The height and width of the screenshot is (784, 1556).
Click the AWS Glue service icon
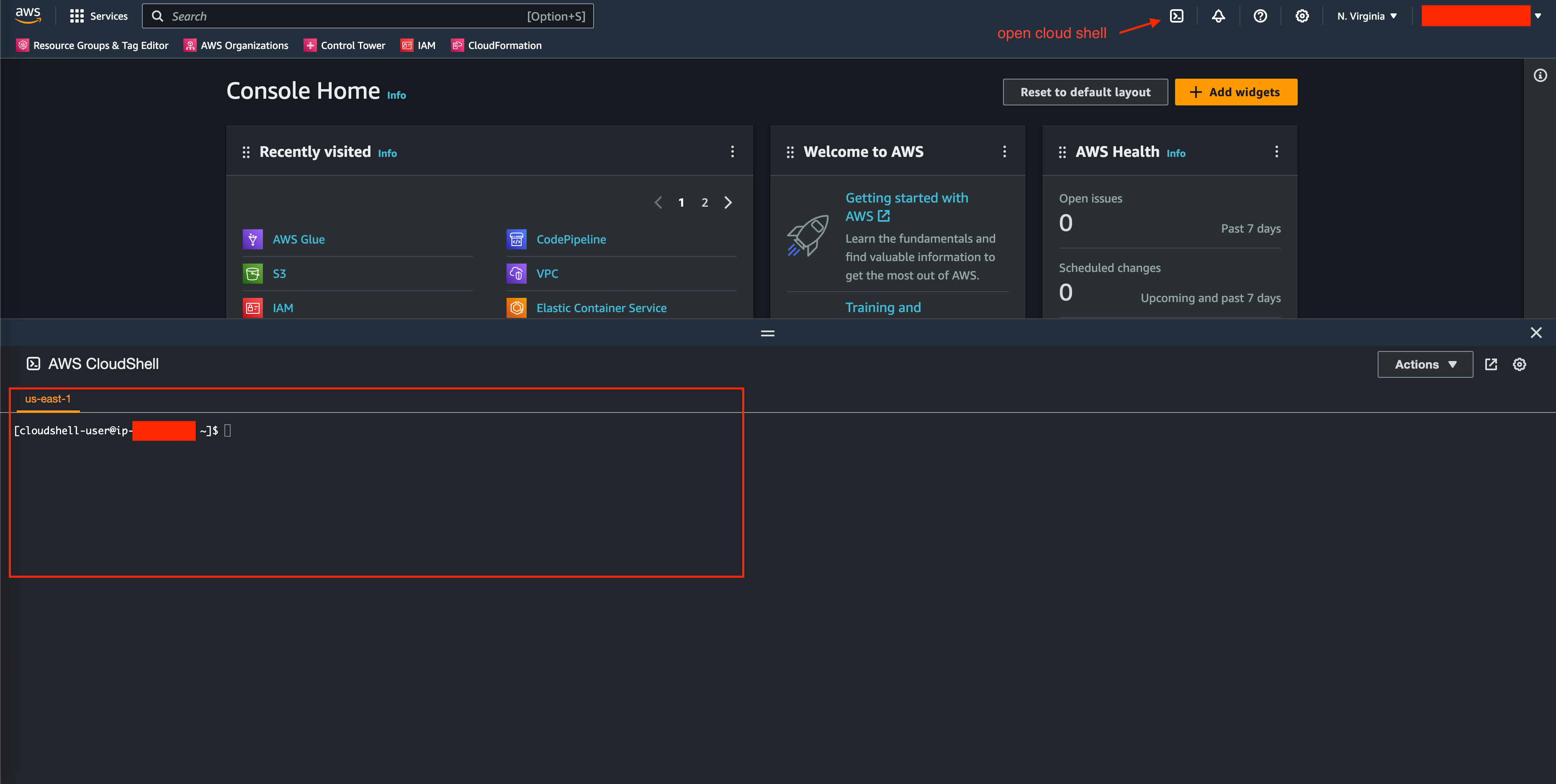252,240
